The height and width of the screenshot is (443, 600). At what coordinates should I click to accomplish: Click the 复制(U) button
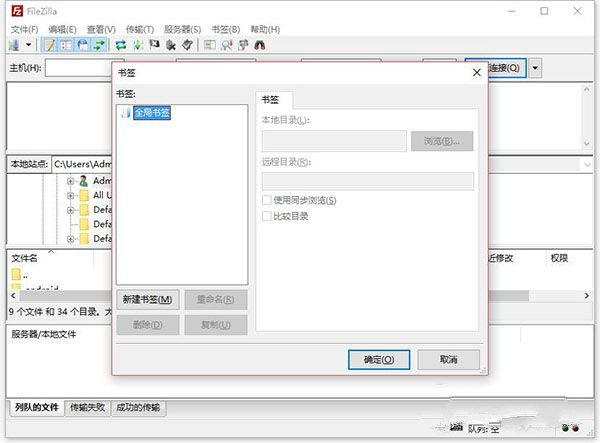[x=216, y=325]
